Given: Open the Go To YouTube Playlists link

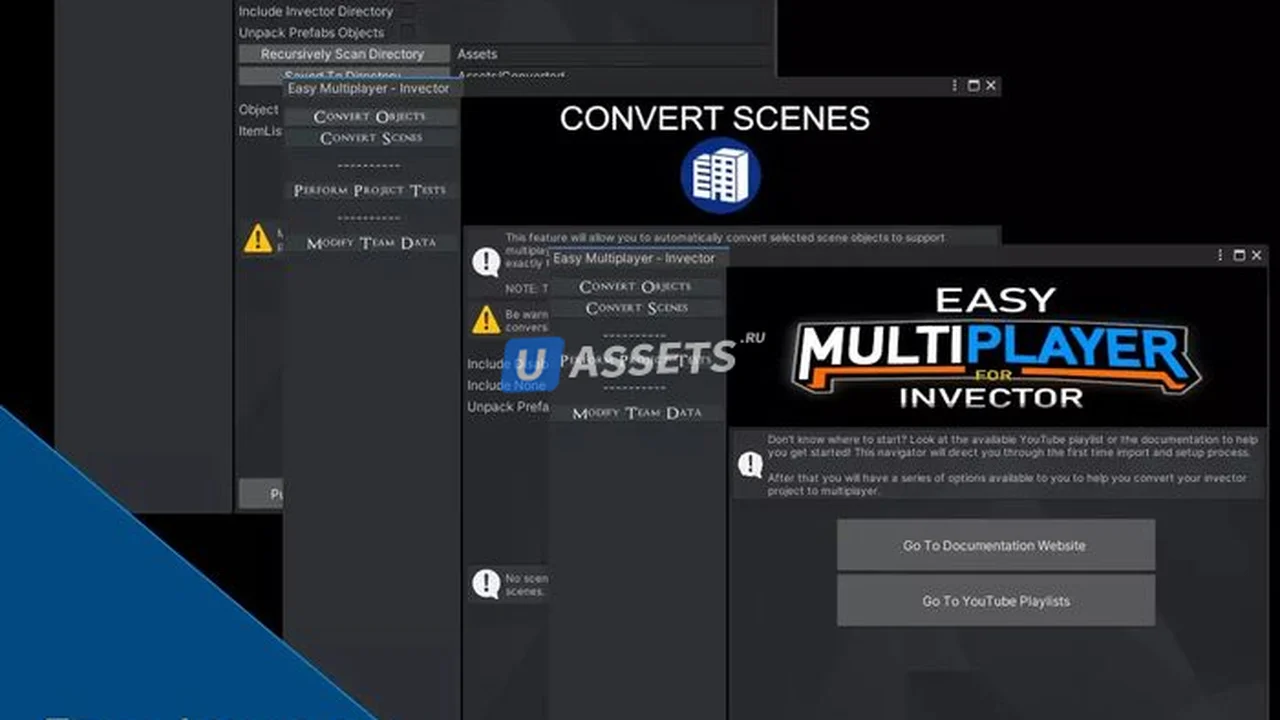Looking at the screenshot, I should [995, 601].
